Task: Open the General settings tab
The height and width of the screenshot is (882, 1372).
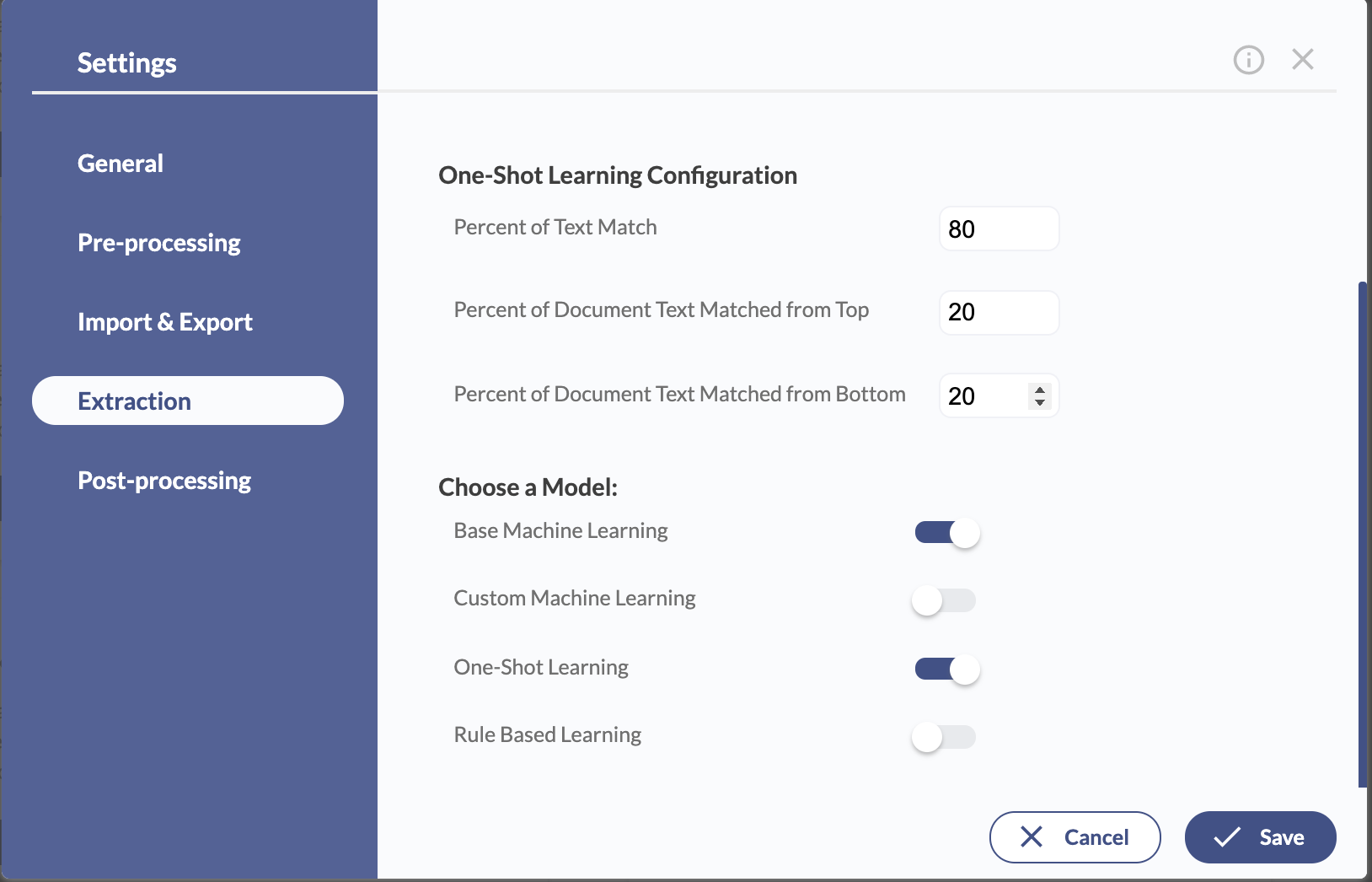Action: (121, 164)
